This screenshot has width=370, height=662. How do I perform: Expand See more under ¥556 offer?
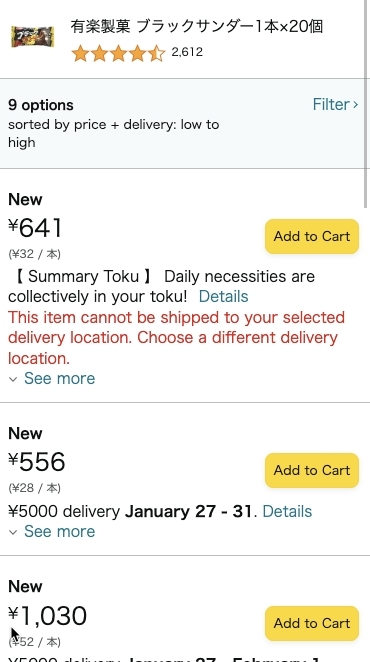coord(59,531)
